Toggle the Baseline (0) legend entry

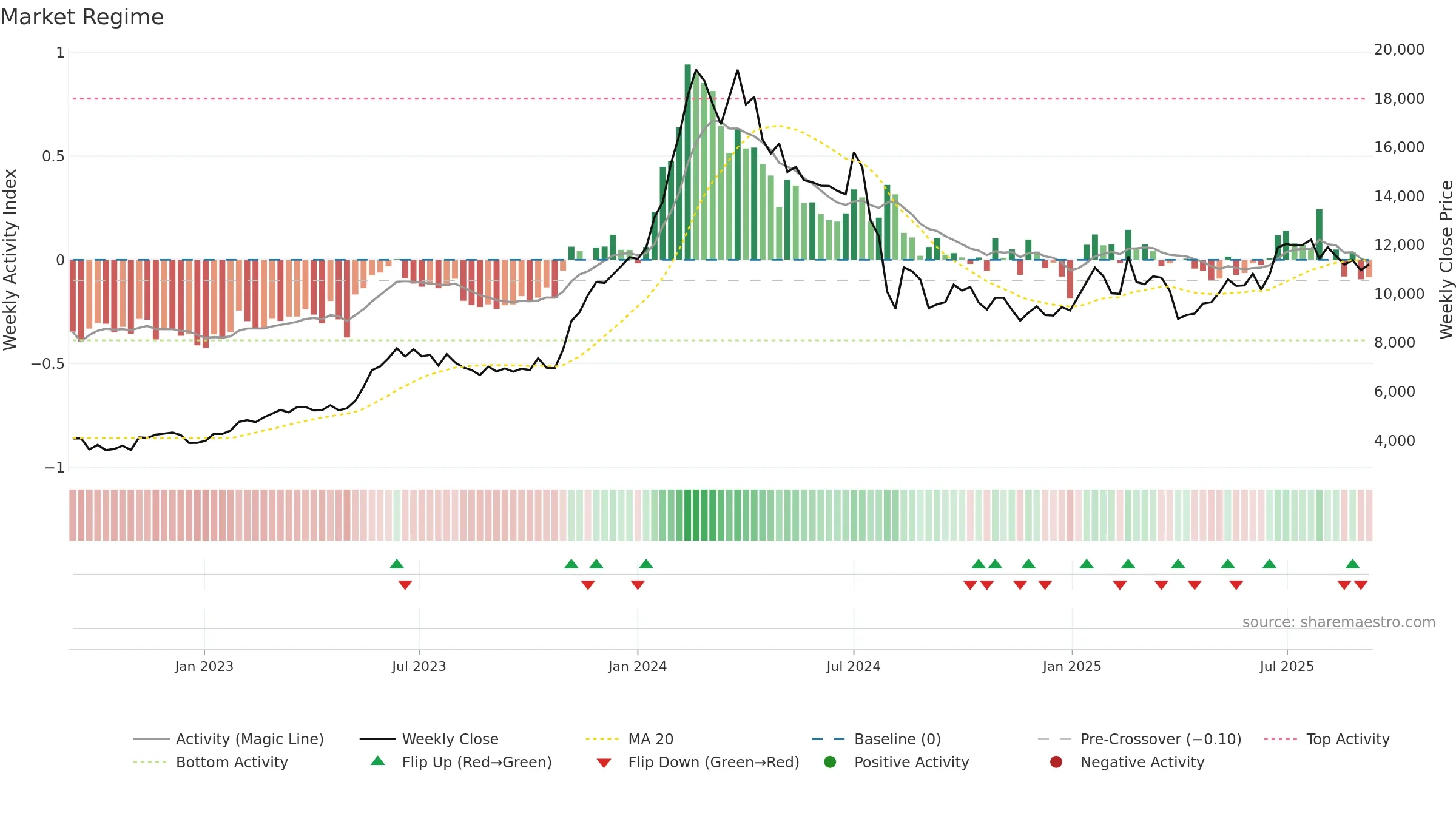[876, 739]
